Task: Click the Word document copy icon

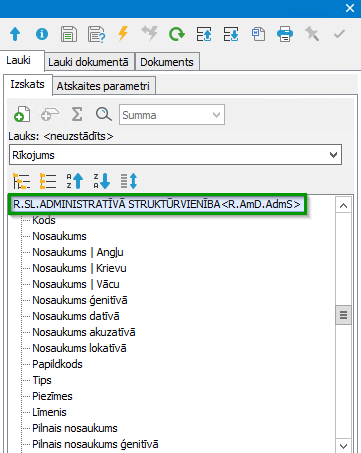Action: pos(258,34)
